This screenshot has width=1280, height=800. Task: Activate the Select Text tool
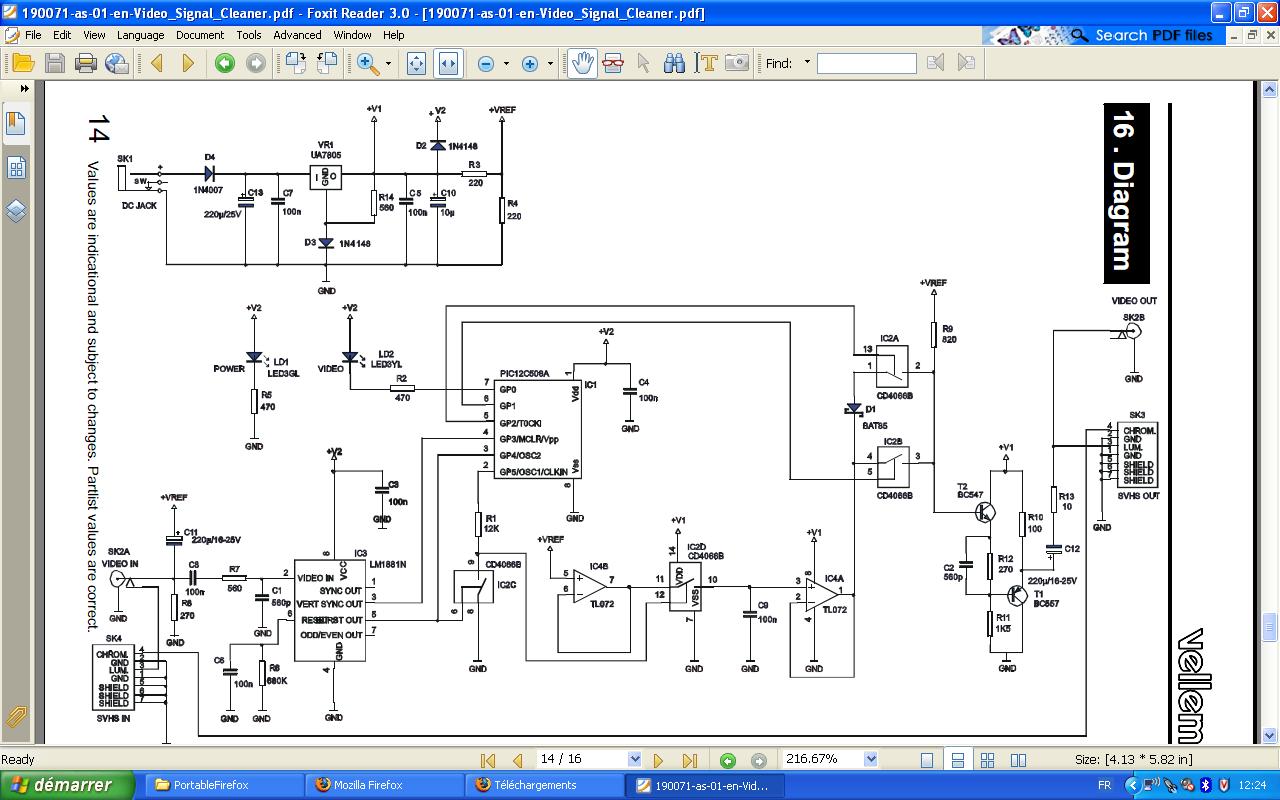[x=707, y=63]
